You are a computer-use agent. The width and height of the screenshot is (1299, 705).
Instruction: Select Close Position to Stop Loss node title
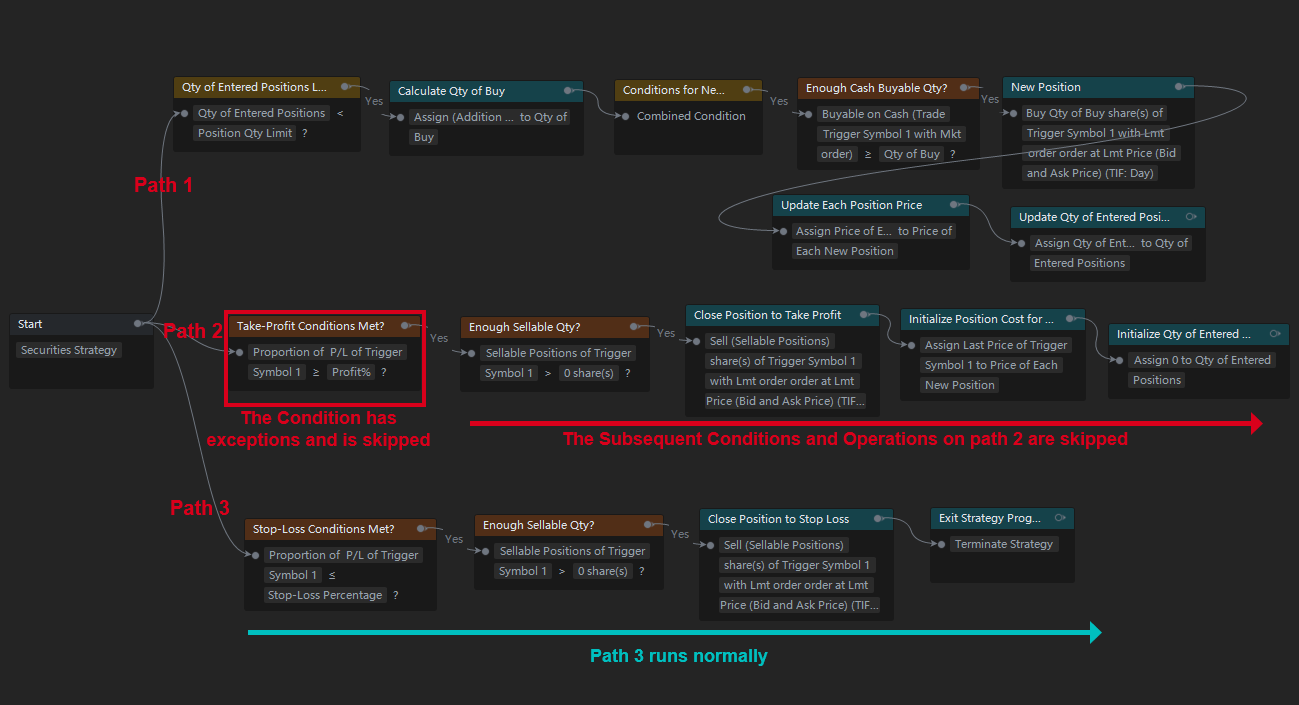pyautogui.click(x=778, y=519)
